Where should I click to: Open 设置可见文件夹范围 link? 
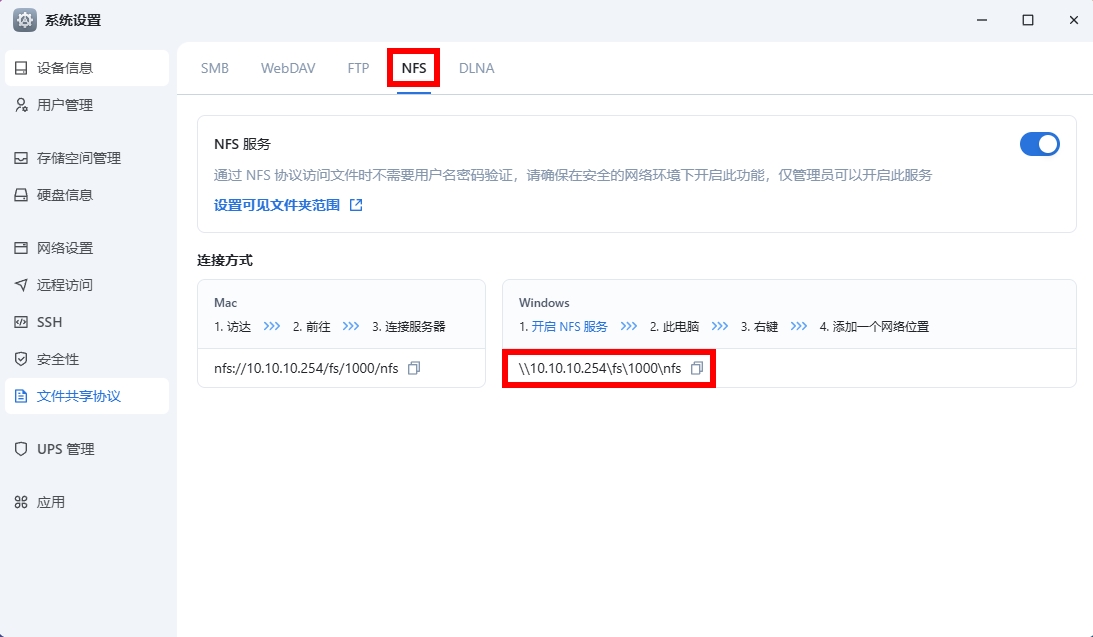(x=277, y=205)
